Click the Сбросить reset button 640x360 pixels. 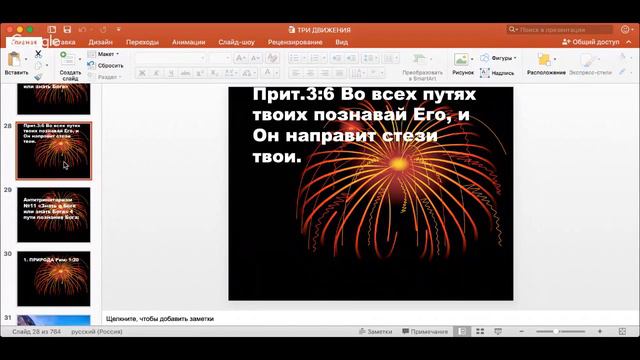pos(105,65)
